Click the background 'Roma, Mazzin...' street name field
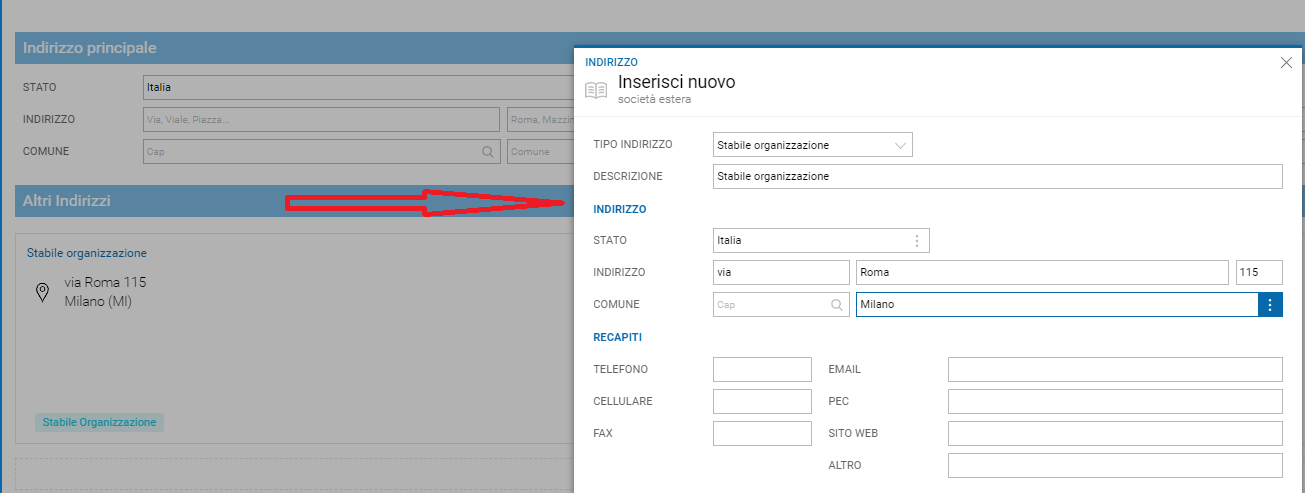This screenshot has width=1305, height=493. click(x=541, y=120)
